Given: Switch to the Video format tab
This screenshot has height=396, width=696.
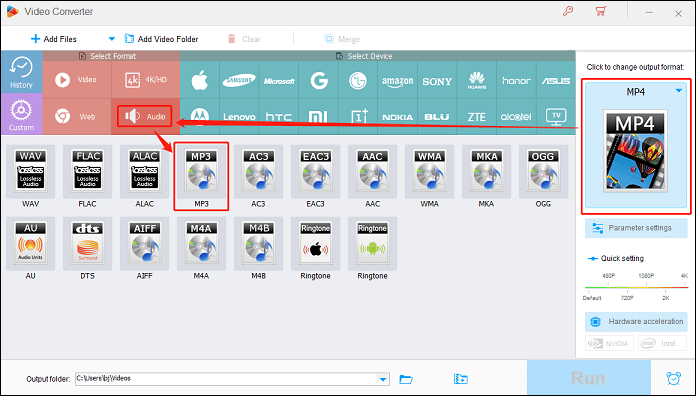Looking at the screenshot, I should (77, 80).
